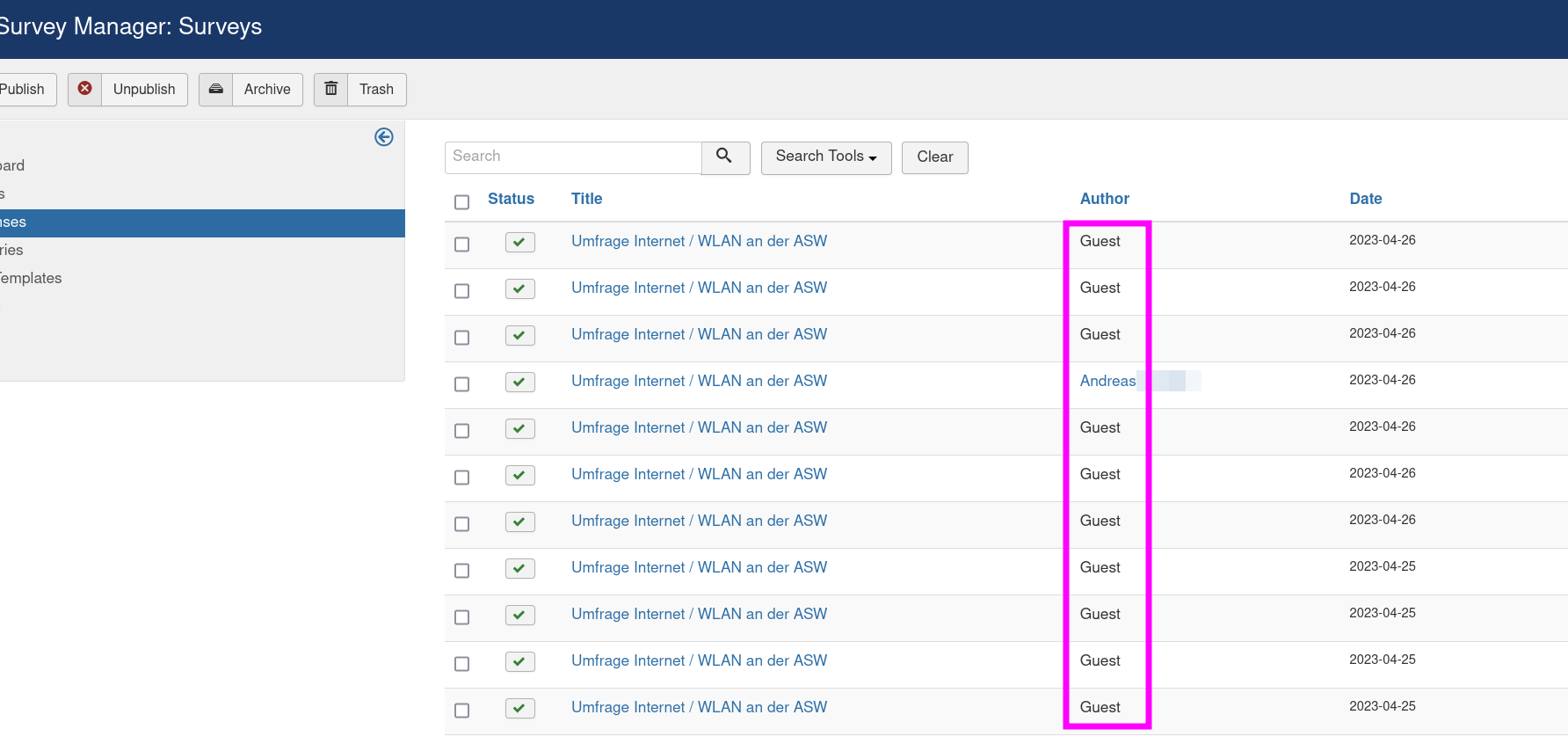Tick the checkbox for the Andreas survey row
Viewport: 1568px width, 744px height.
[461, 384]
